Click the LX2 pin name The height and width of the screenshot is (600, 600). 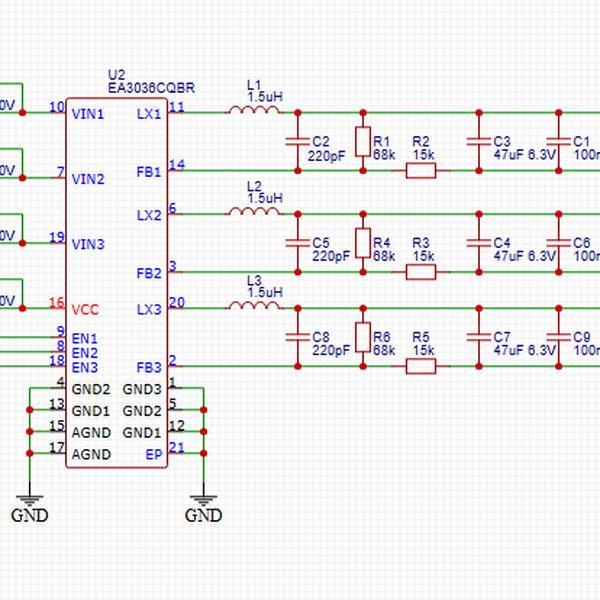[x=149, y=215]
